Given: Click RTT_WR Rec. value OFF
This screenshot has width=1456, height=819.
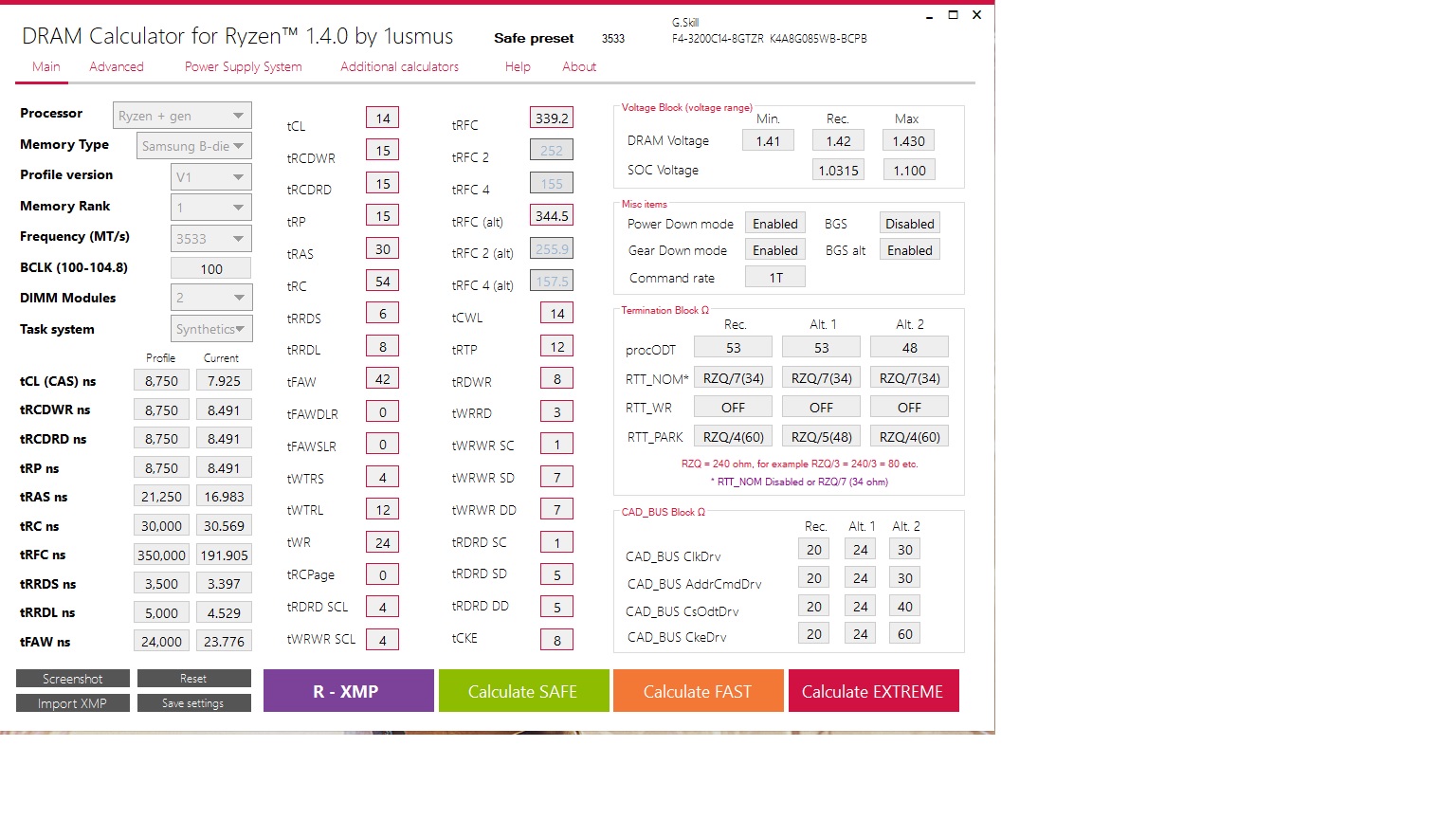Looking at the screenshot, I should 734,408.
